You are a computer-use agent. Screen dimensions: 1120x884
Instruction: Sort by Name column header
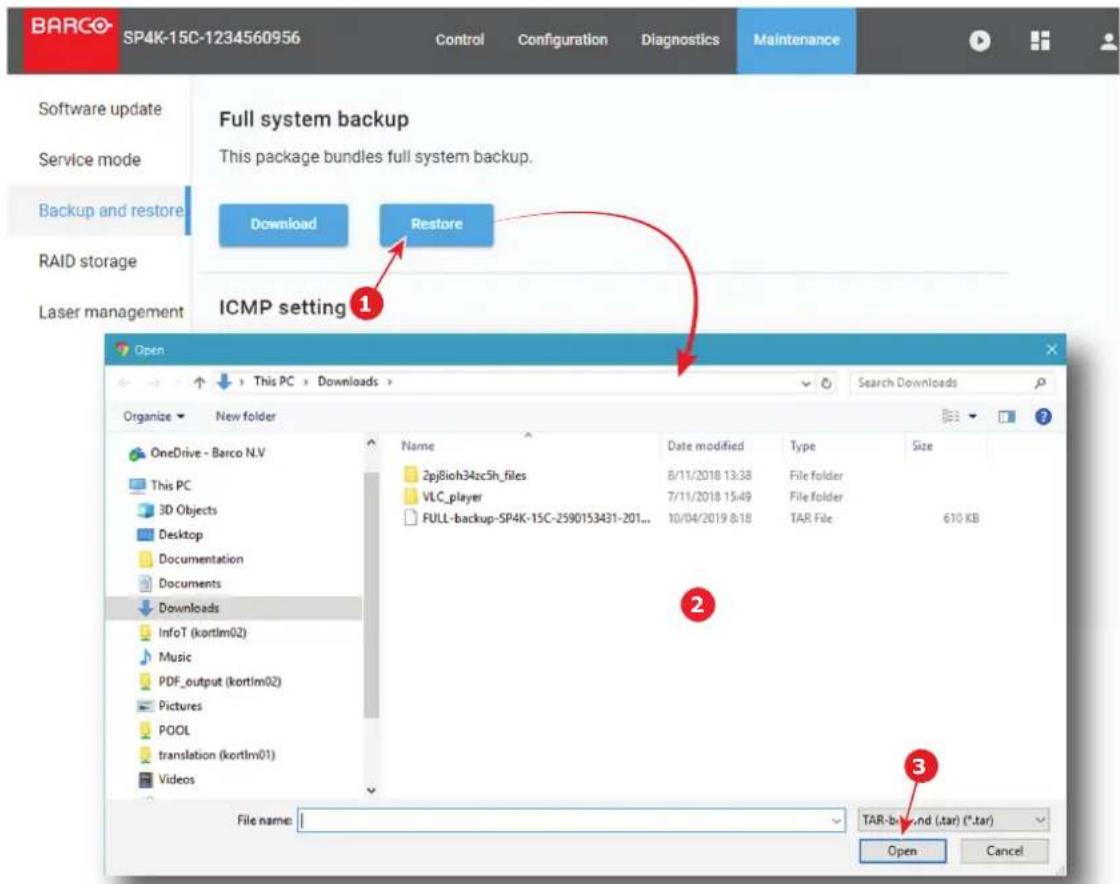click(x=418, y=446)
